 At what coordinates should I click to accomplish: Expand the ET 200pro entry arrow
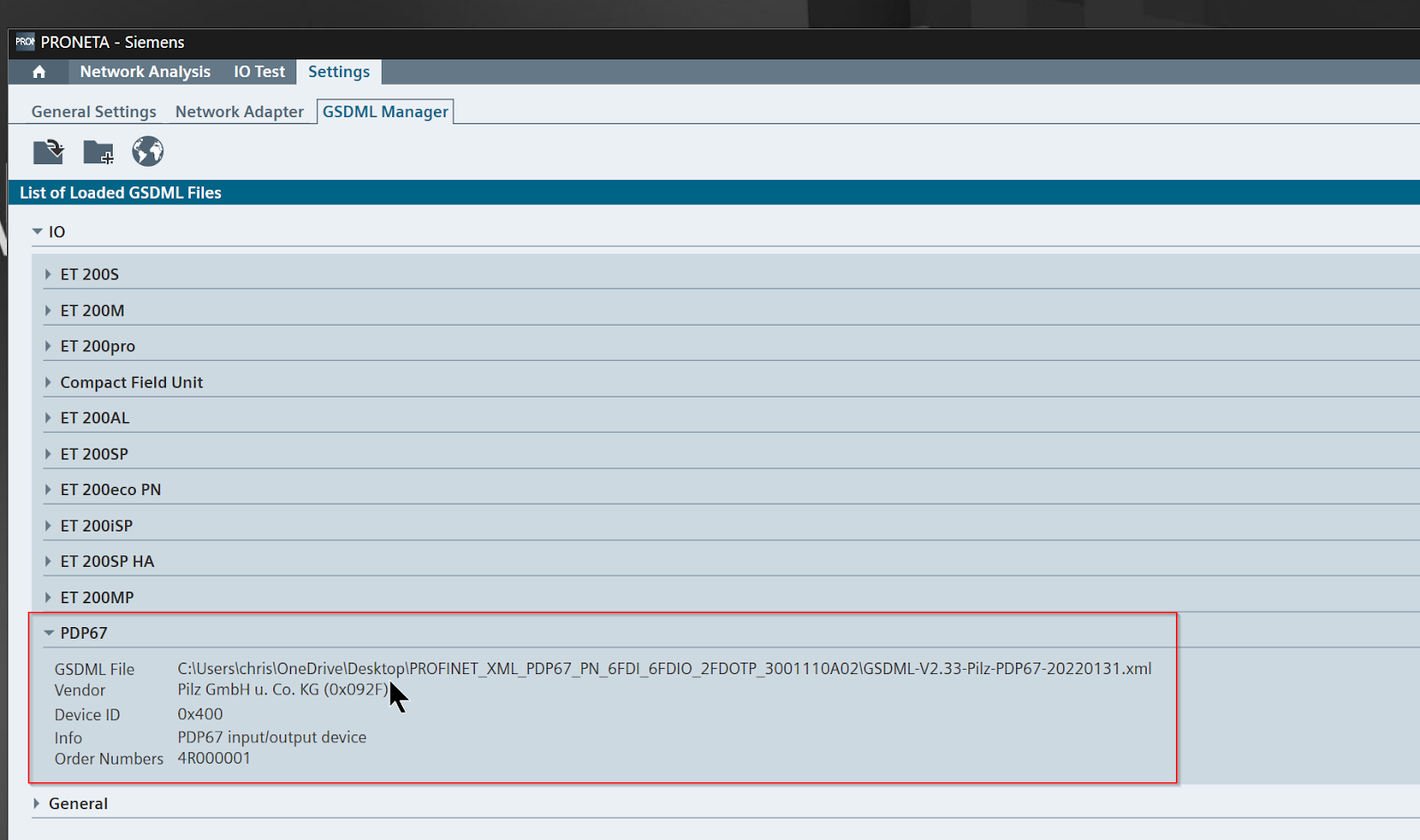[48, 346]
